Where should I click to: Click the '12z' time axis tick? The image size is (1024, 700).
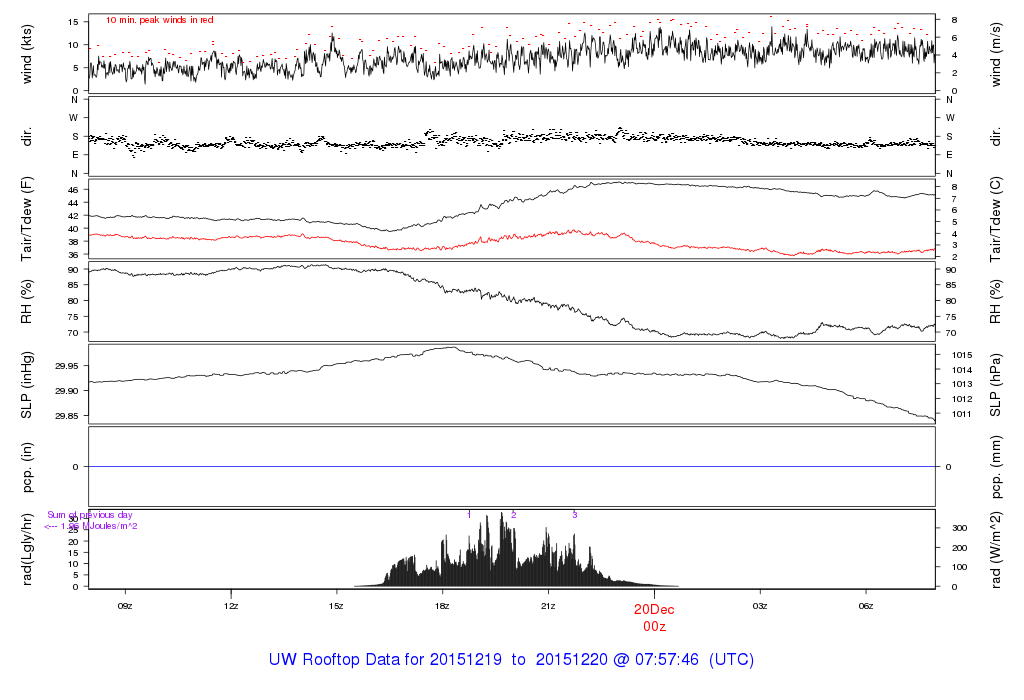pos(231,606)
